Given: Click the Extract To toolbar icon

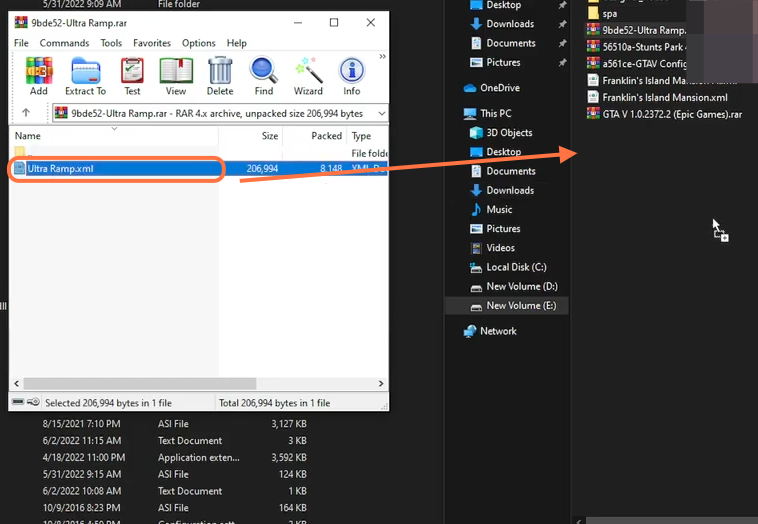Looking at the screenshot, I should (86, 76).
